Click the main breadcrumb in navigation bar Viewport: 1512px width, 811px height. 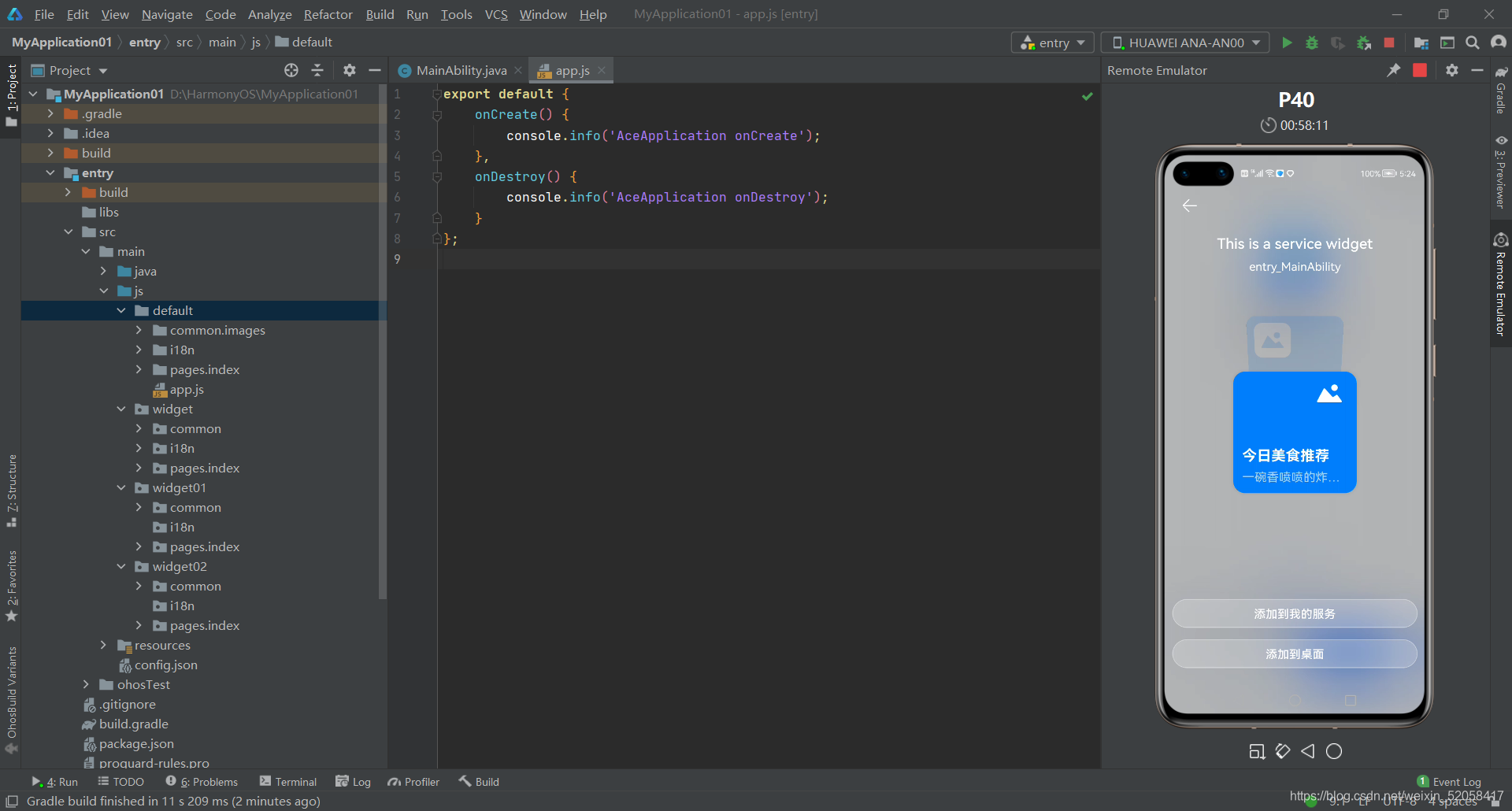click(222, 42)
